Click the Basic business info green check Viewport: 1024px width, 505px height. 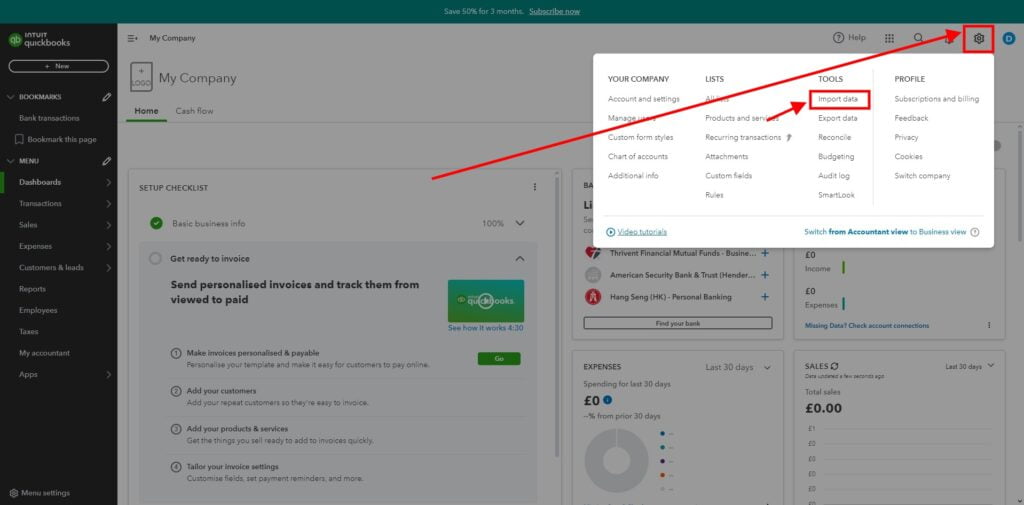coord(156,223)
